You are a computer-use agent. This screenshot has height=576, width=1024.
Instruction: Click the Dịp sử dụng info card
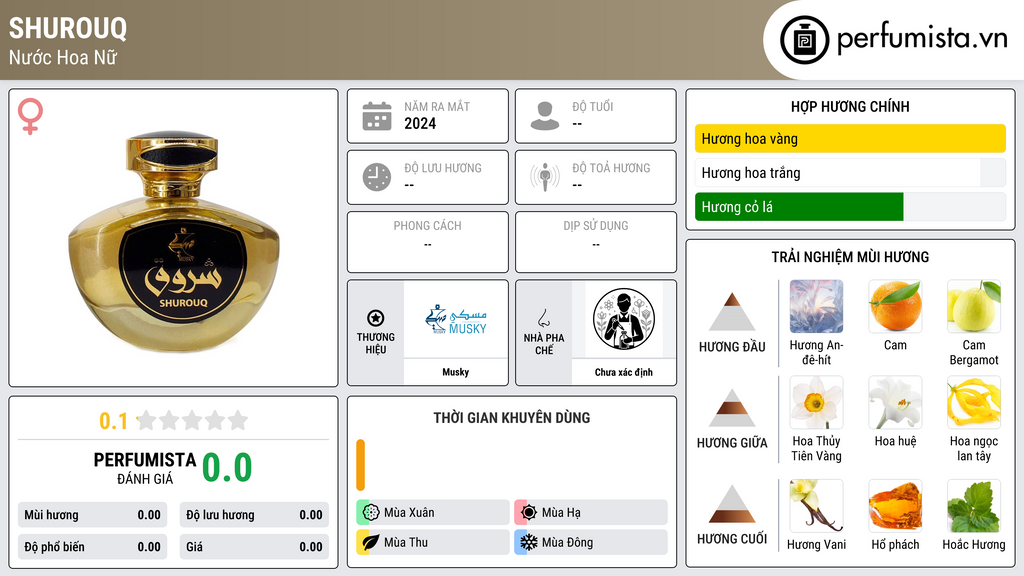tap(596, 242)
